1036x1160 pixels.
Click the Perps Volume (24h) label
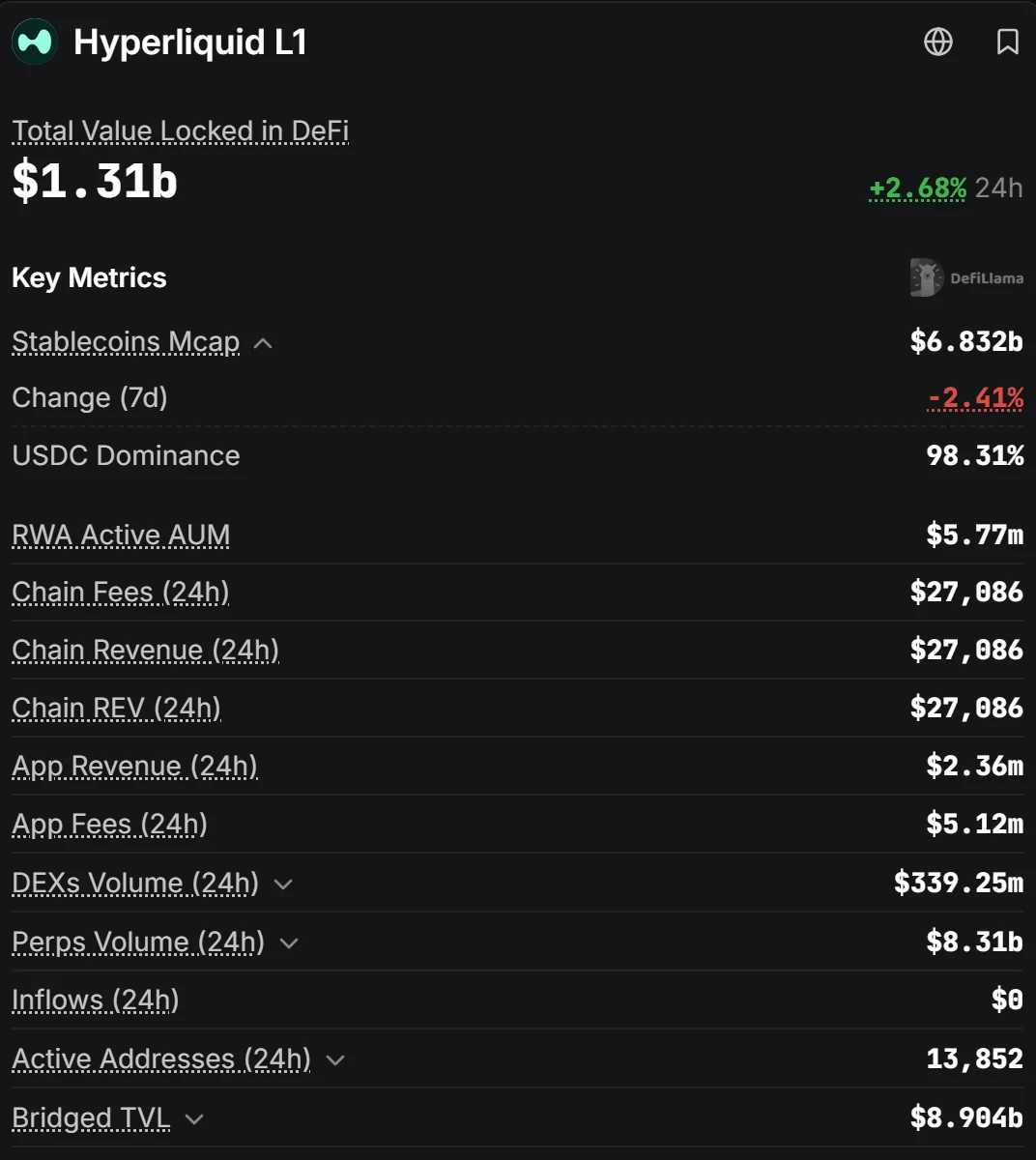(x=138, y=942)
